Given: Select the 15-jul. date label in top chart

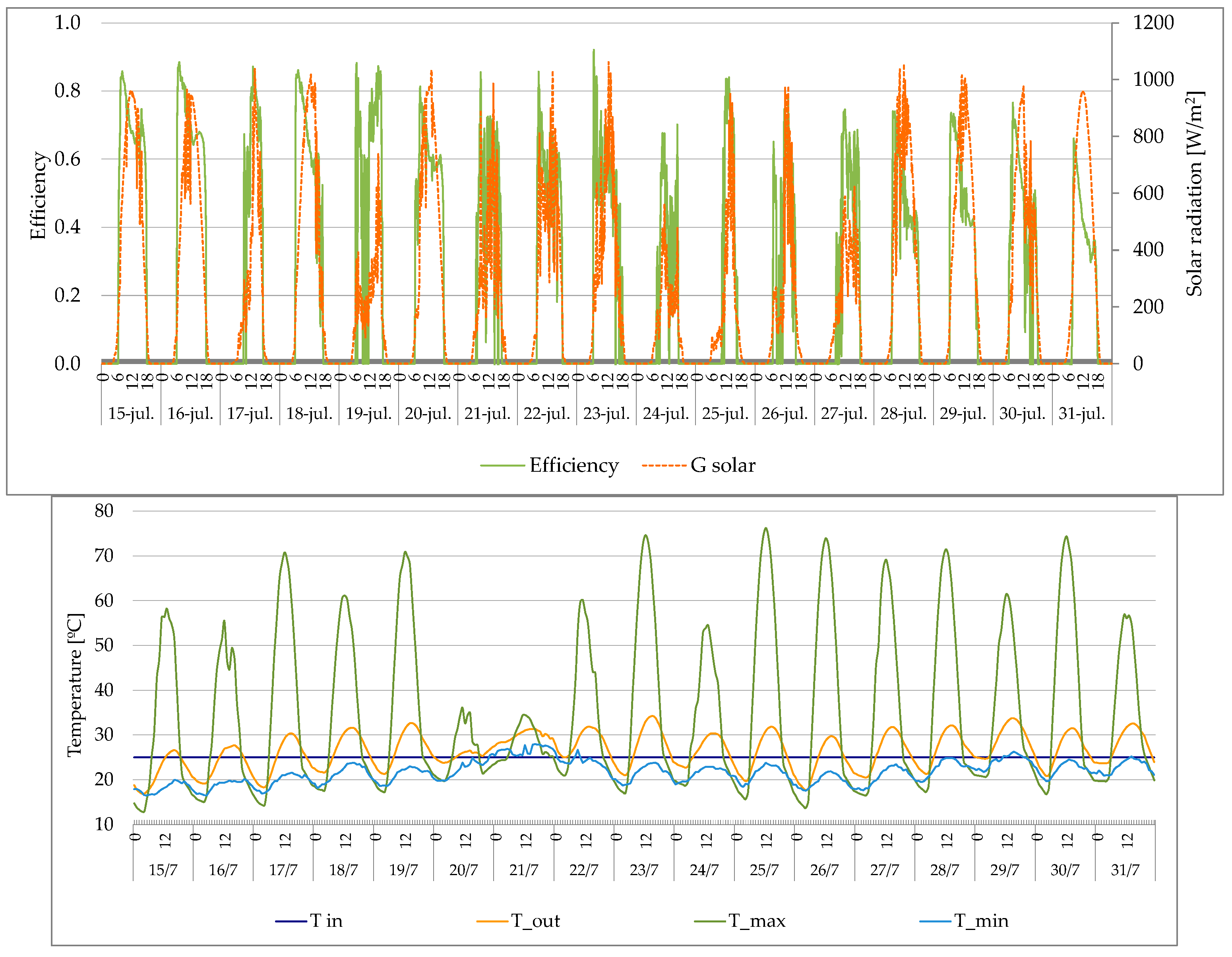Looking at the screenshot, I should 131,414.
